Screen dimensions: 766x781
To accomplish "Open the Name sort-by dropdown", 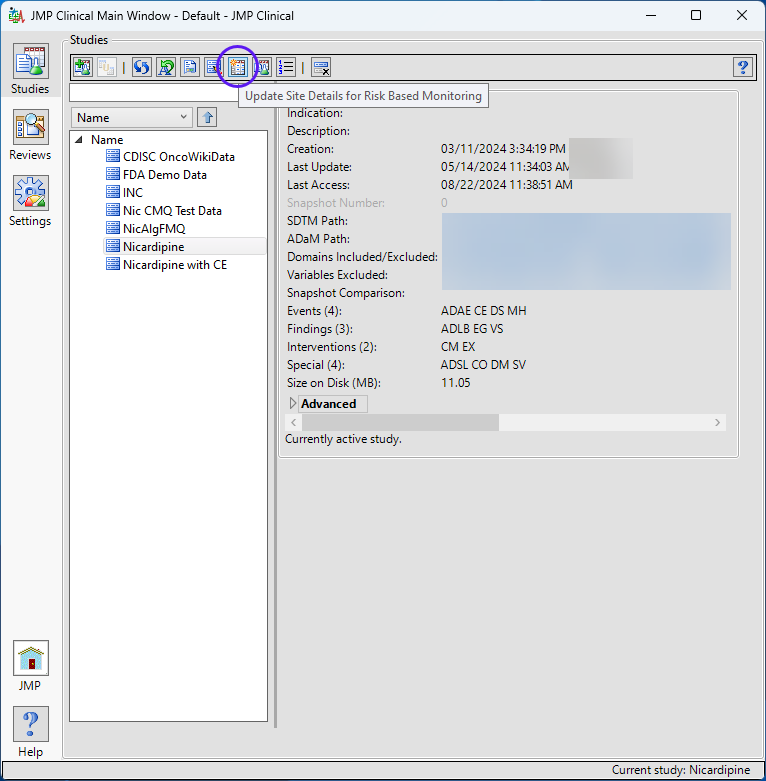I will pos(132,118).
